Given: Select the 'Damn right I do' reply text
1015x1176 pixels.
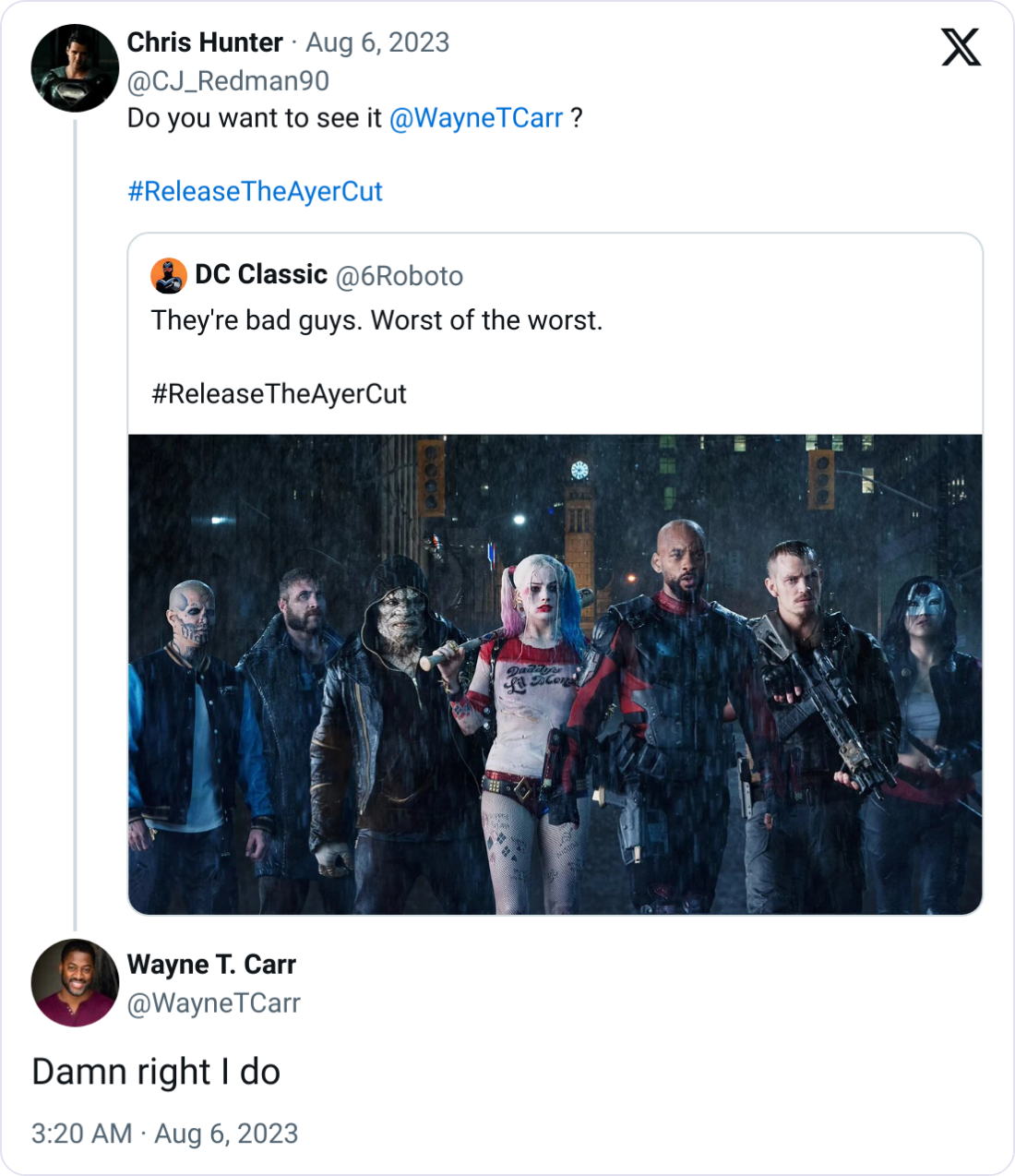Looking at the screenshot, I should [x=155, y=1072].
